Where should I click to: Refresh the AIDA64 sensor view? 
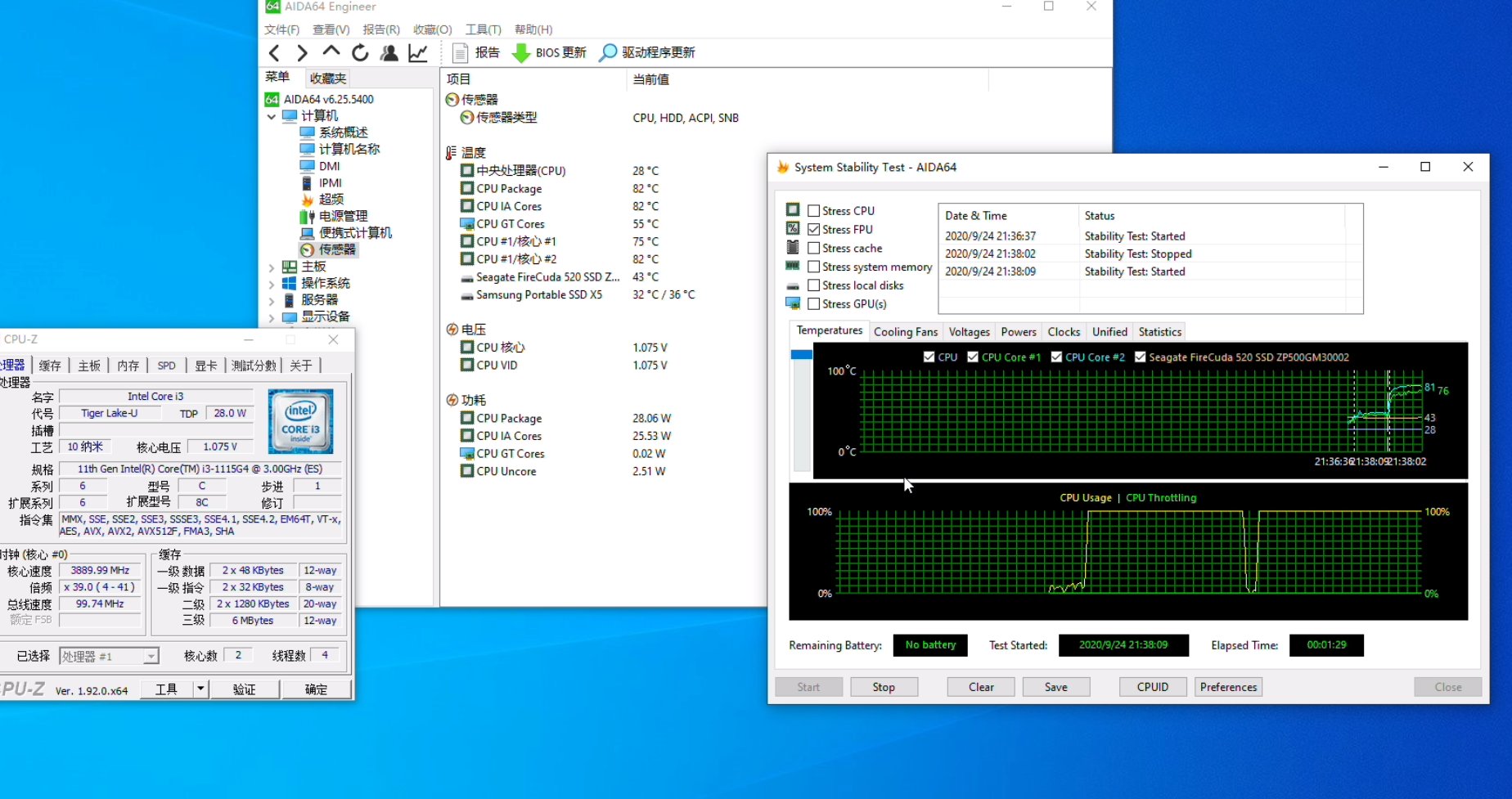[x=360, y=53]
